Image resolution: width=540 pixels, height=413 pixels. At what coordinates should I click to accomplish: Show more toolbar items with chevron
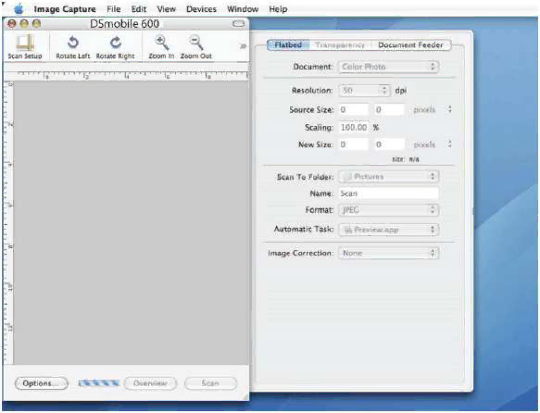pyautogui.click(x=243, y=46)
